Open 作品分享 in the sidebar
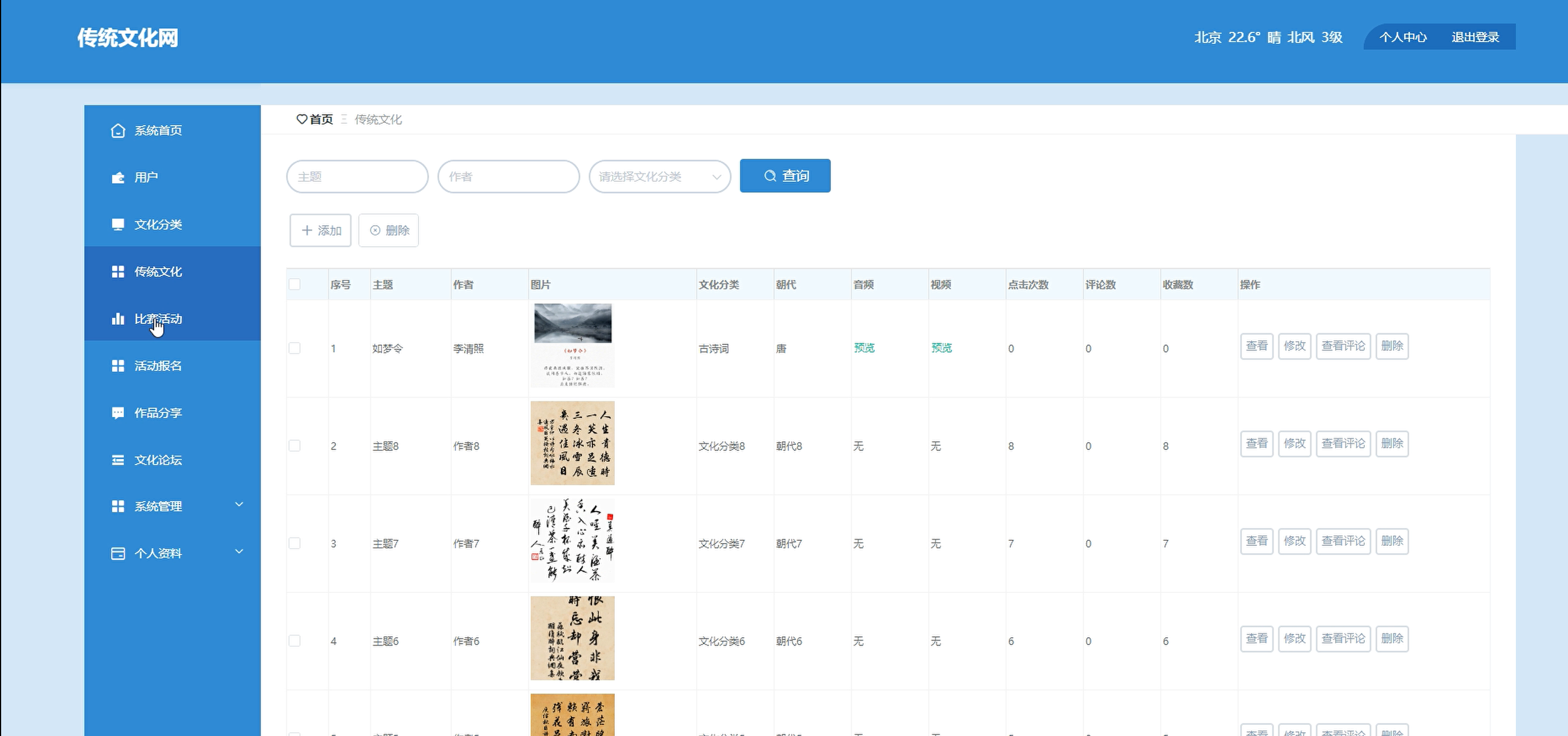Viewport: 1568px width, 736px height. [x=172, y=413]
